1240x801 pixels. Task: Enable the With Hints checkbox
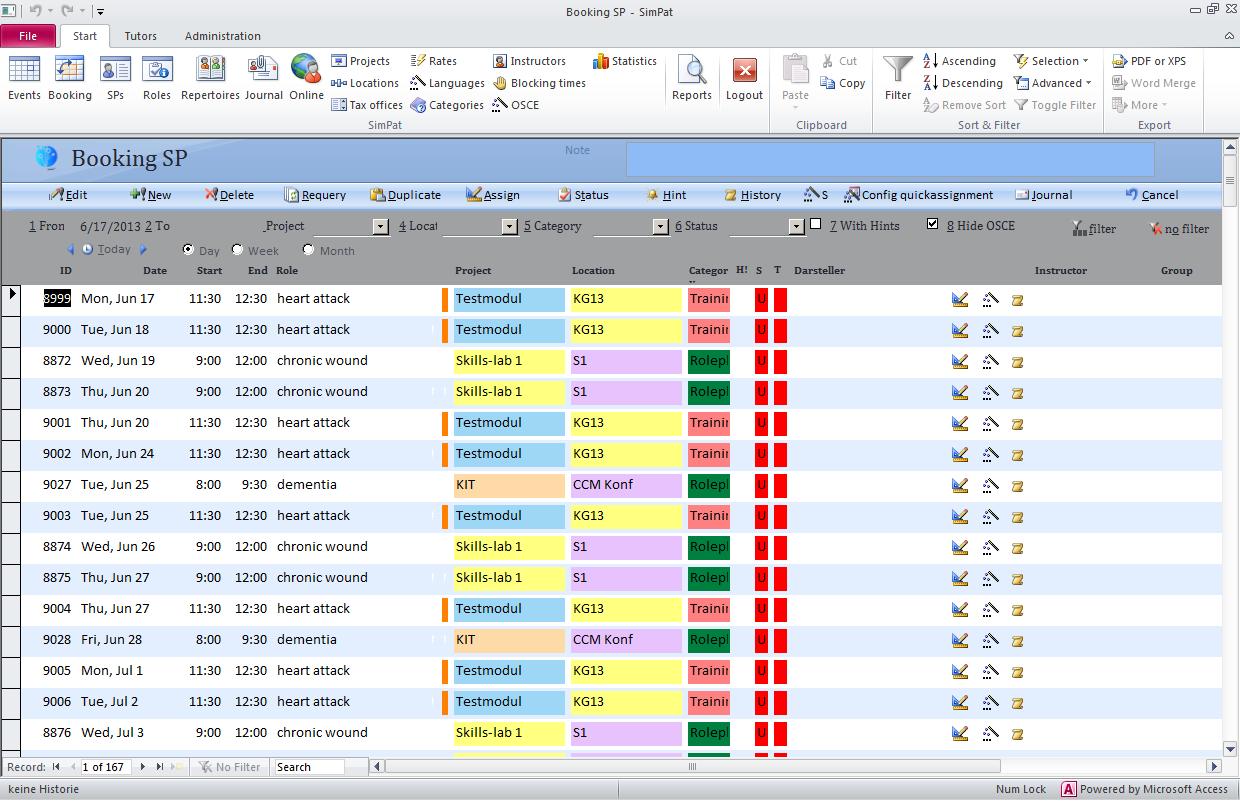(816, 225)
